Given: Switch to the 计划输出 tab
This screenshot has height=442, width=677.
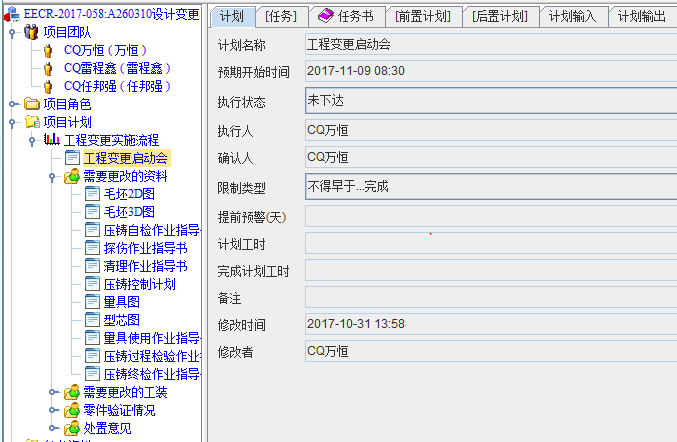Looking at the screenshot, I should 642,16.
